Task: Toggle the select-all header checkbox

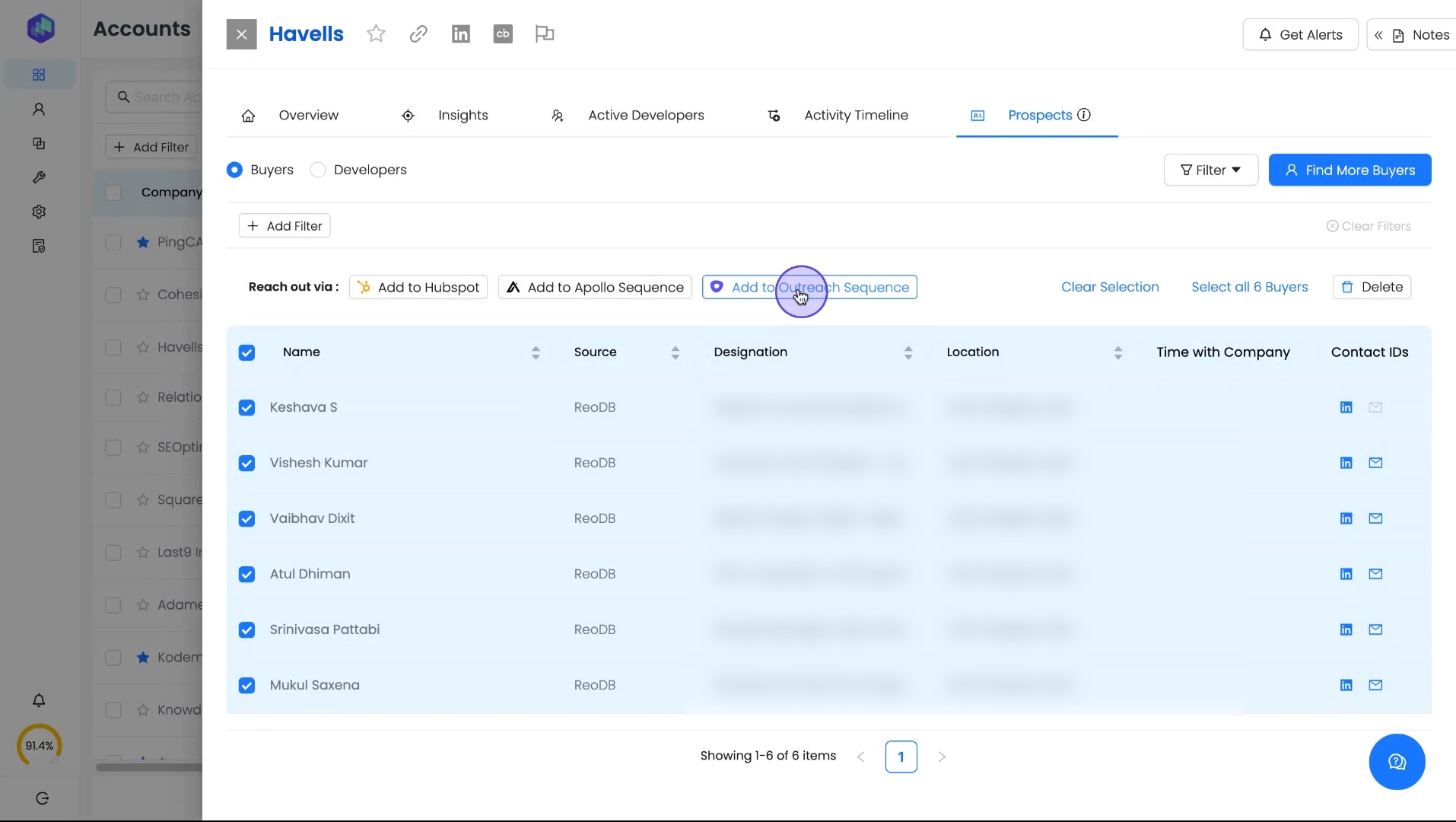Action: (x=246, y=352)
